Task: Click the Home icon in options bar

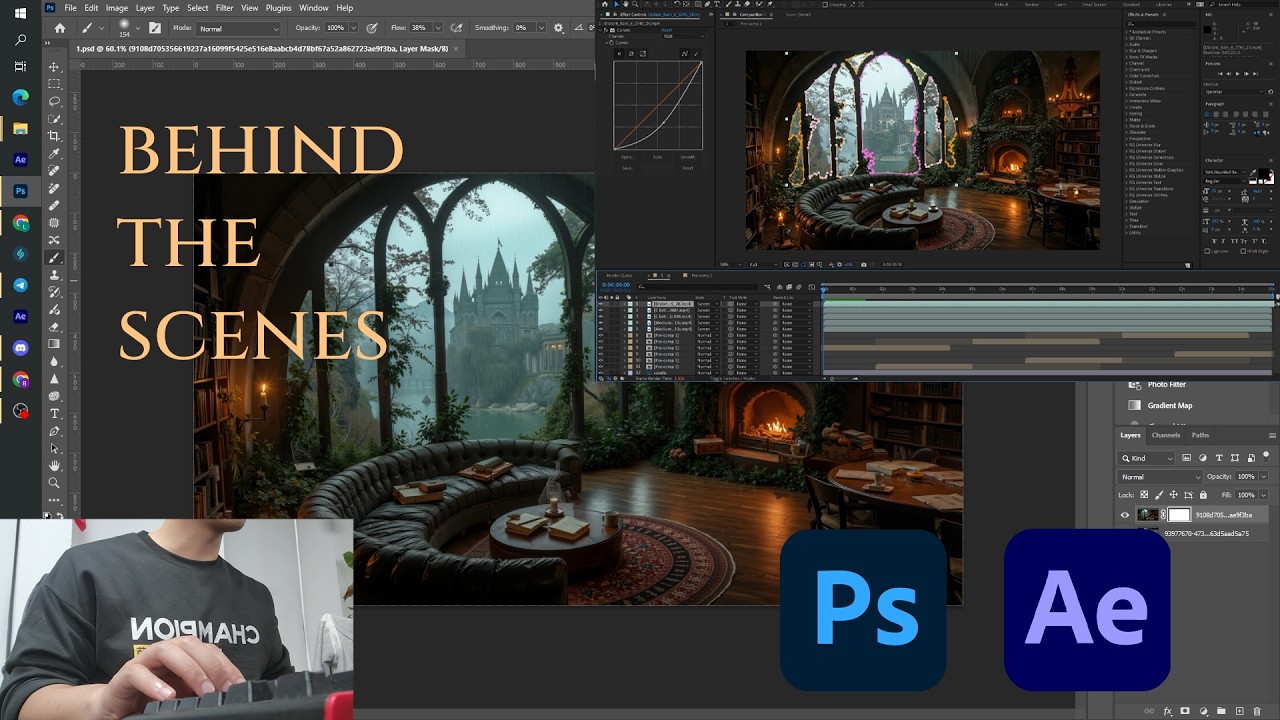Action: click(x=60, y=29)
